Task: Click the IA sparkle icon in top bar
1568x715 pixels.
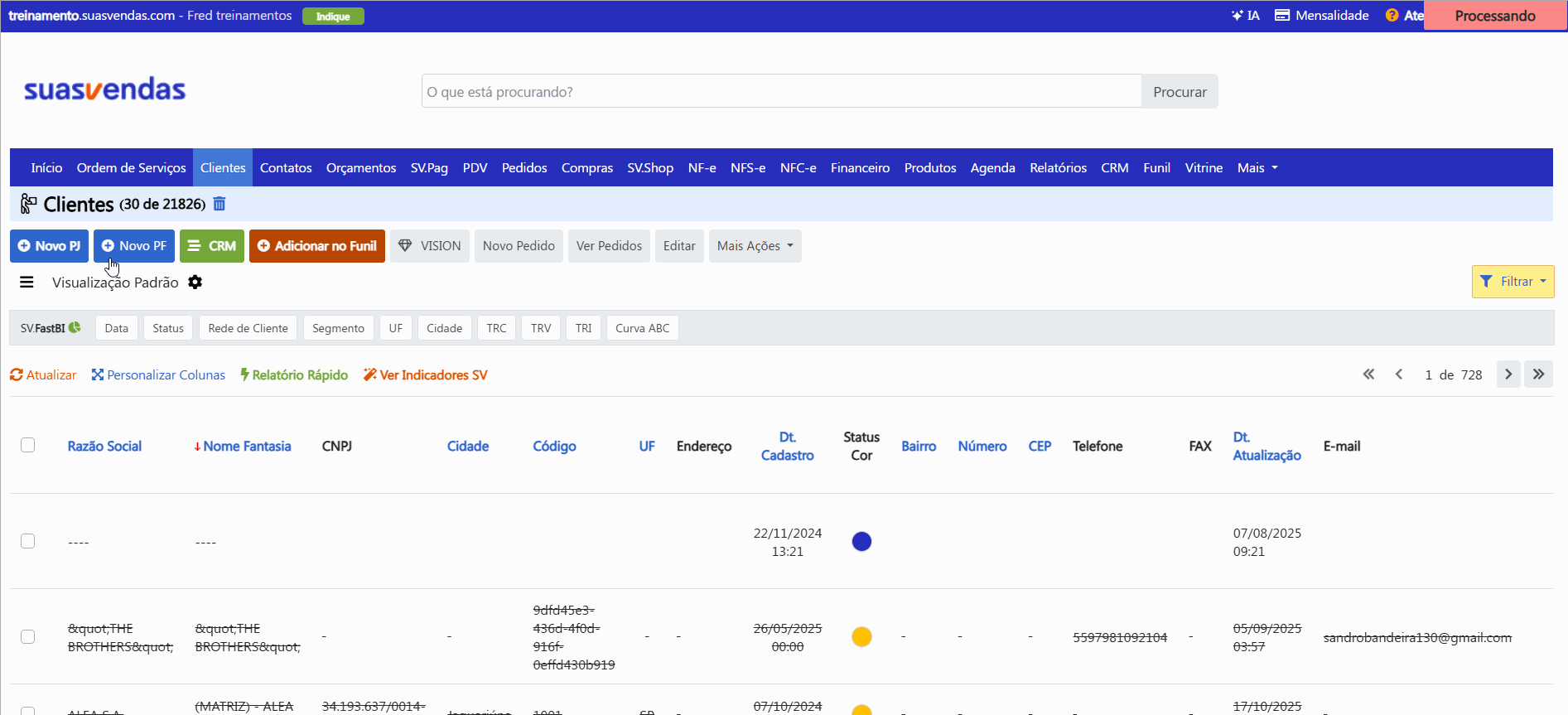Action: [1238, 16]
